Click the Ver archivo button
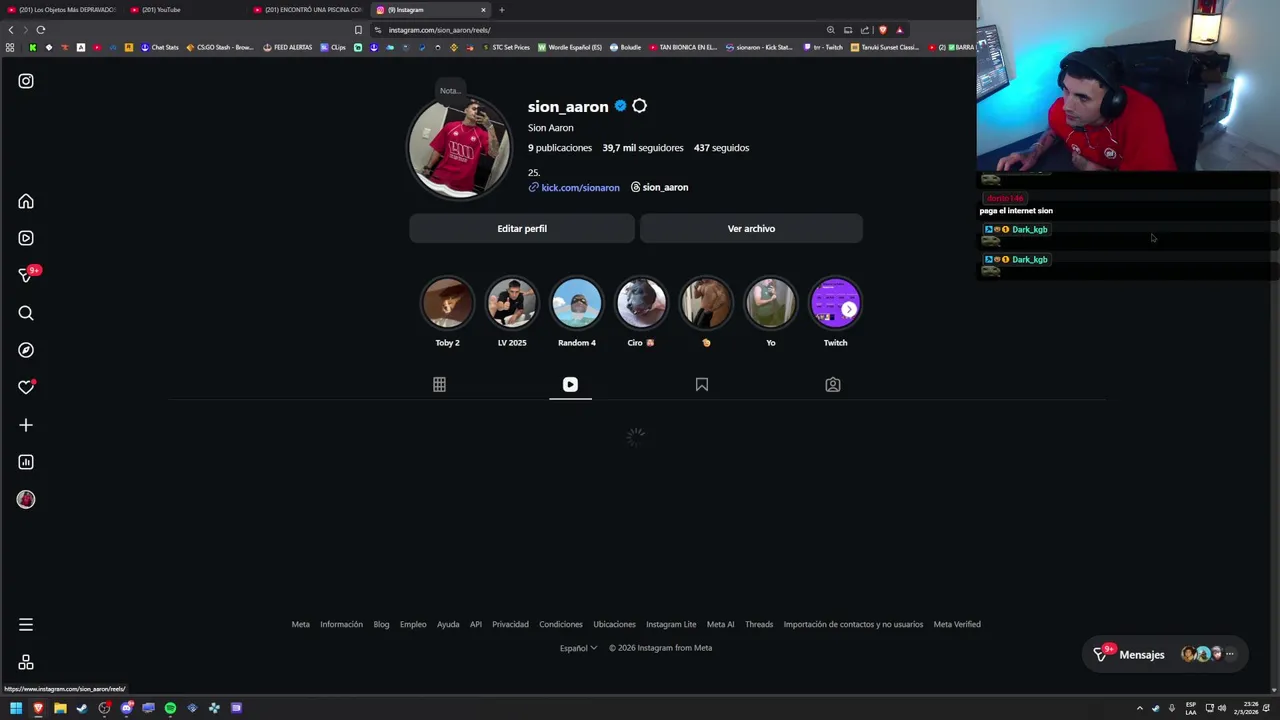 point(751,228)
